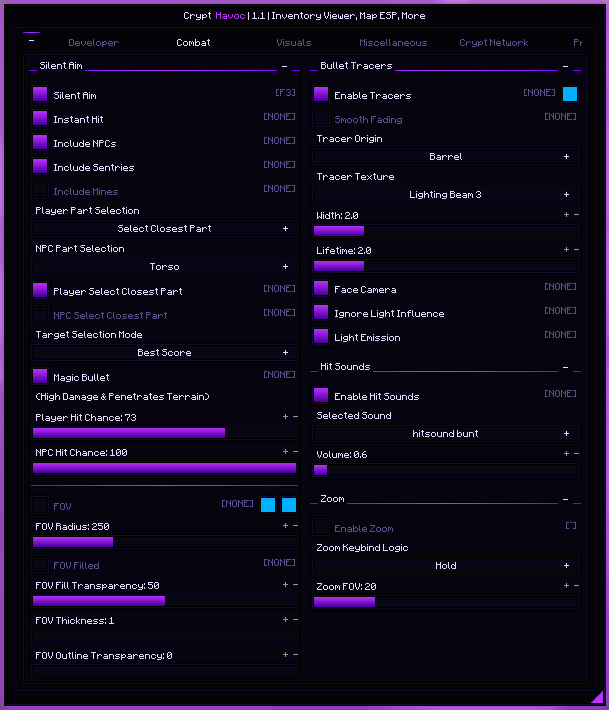
Task: Toggle the Include NPCs checkbox
Action: [40, 142]
